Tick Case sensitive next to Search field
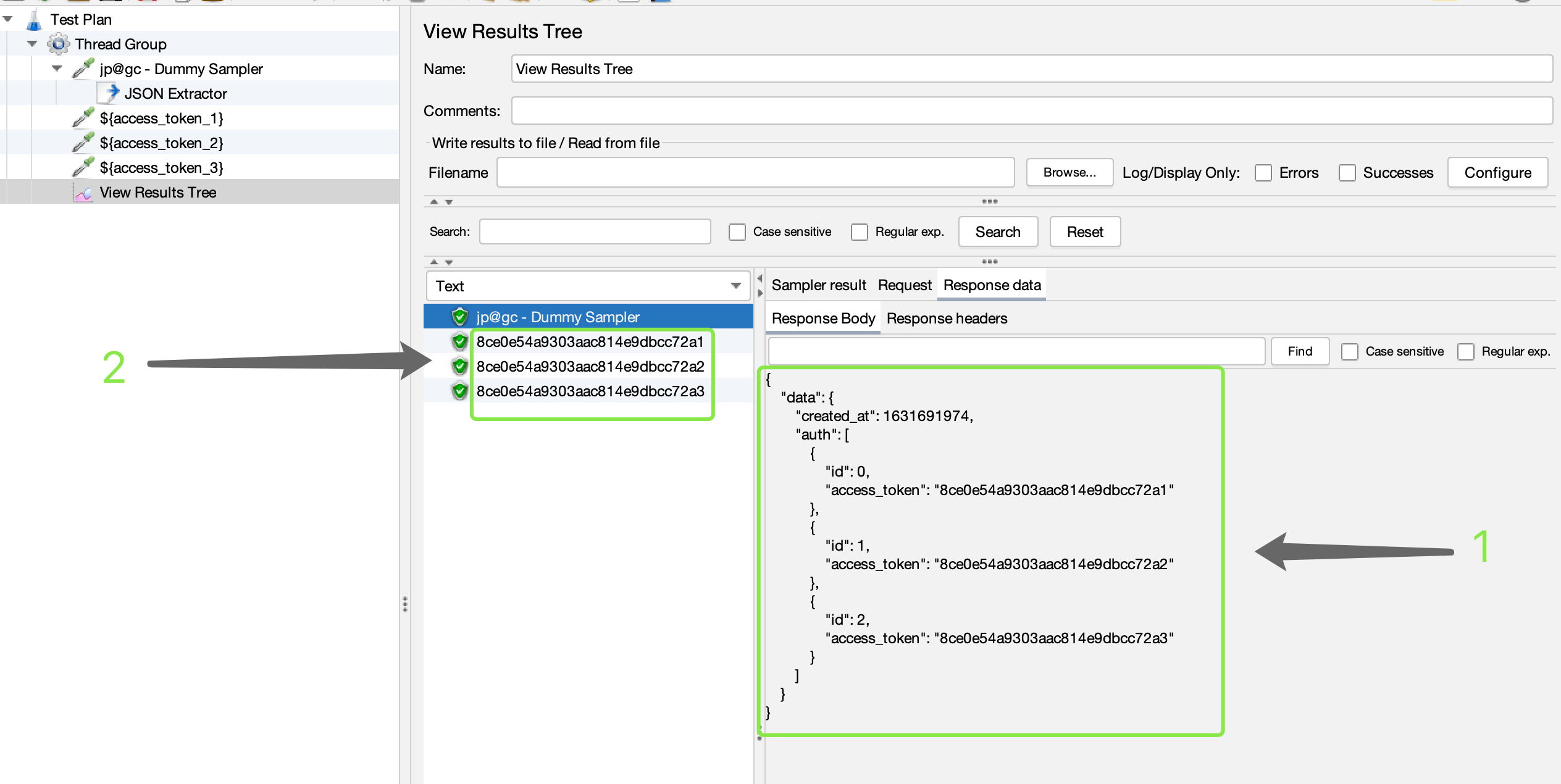The height and width of the screenshot is (784, 1561). (x=737, y=232)
